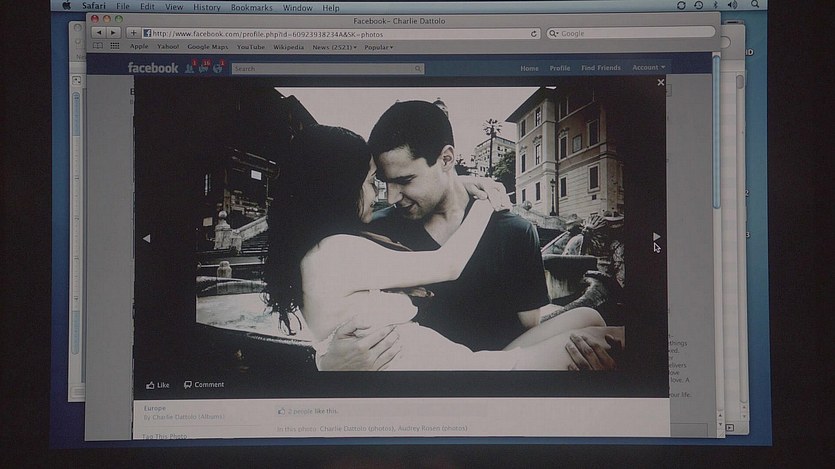Image resolution: width=835 pixels, height=469 pixels.
Task: Click the add bookmark plus button
Action: [x=133, y=33]
